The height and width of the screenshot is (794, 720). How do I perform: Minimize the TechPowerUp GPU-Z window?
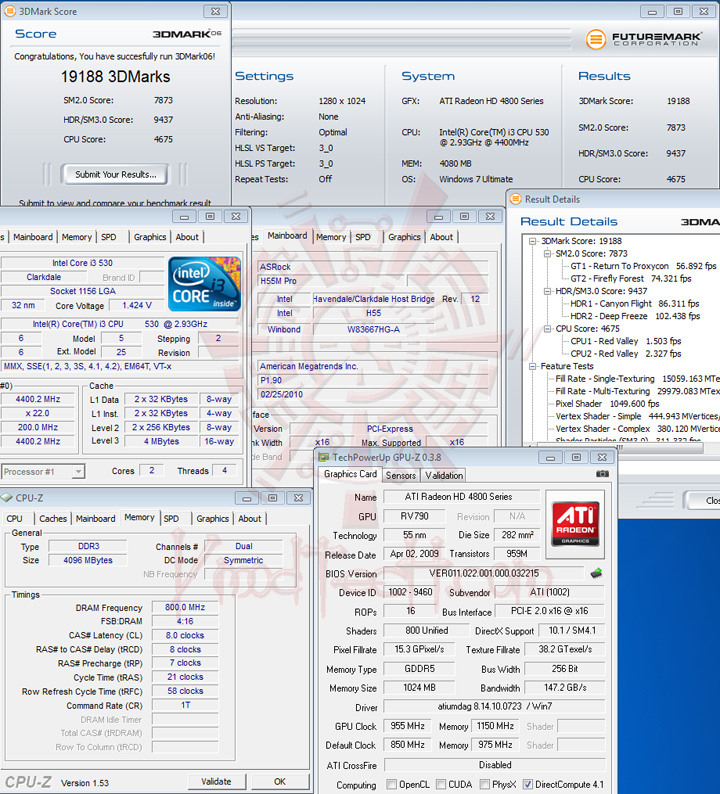(550, 458)
